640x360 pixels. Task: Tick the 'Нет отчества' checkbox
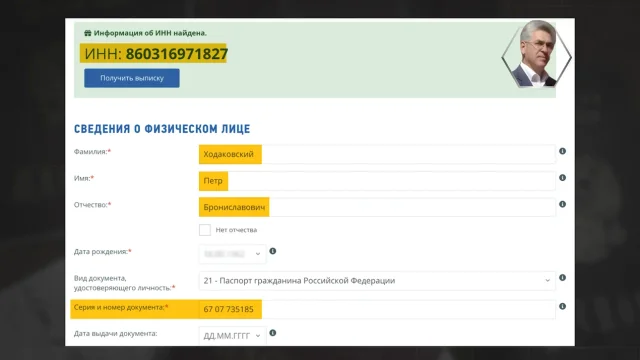pos(205,230)
